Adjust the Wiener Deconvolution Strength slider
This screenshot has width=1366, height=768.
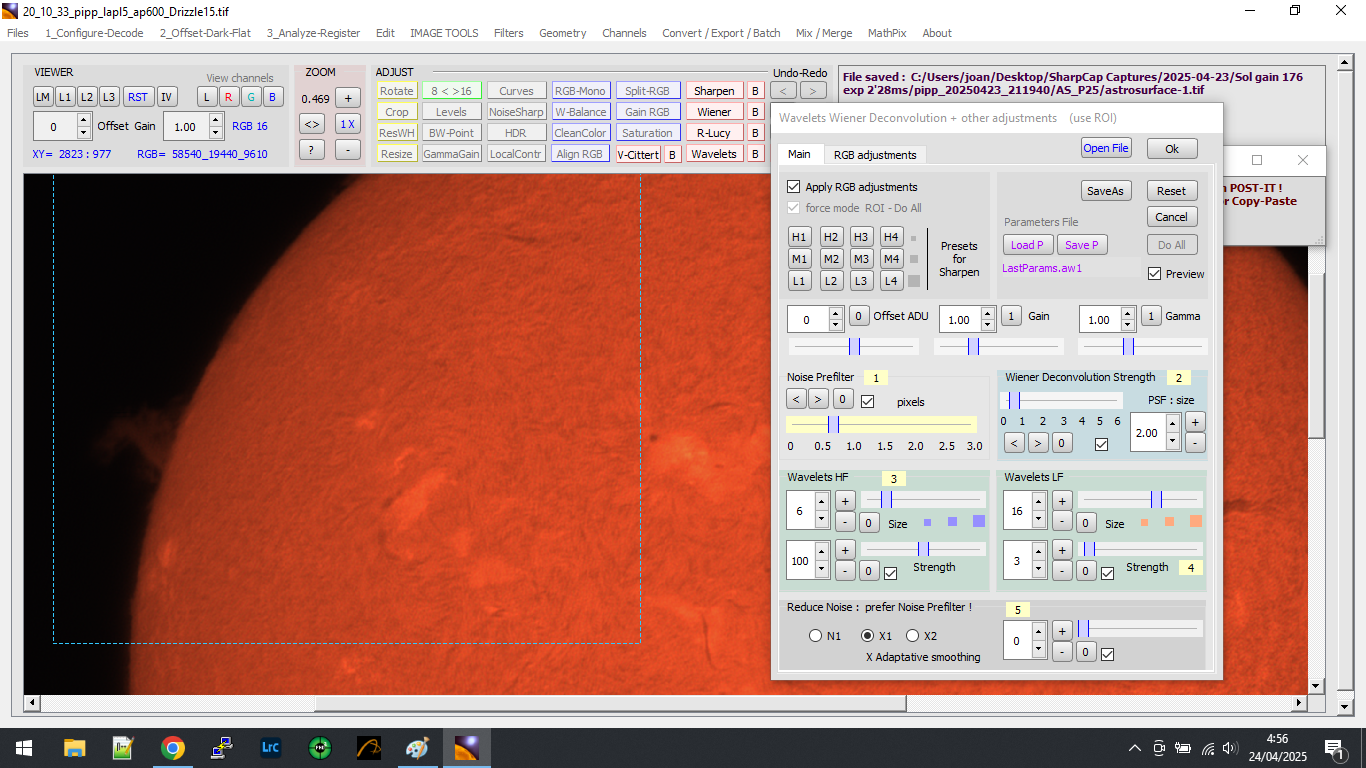(1061, 400)
